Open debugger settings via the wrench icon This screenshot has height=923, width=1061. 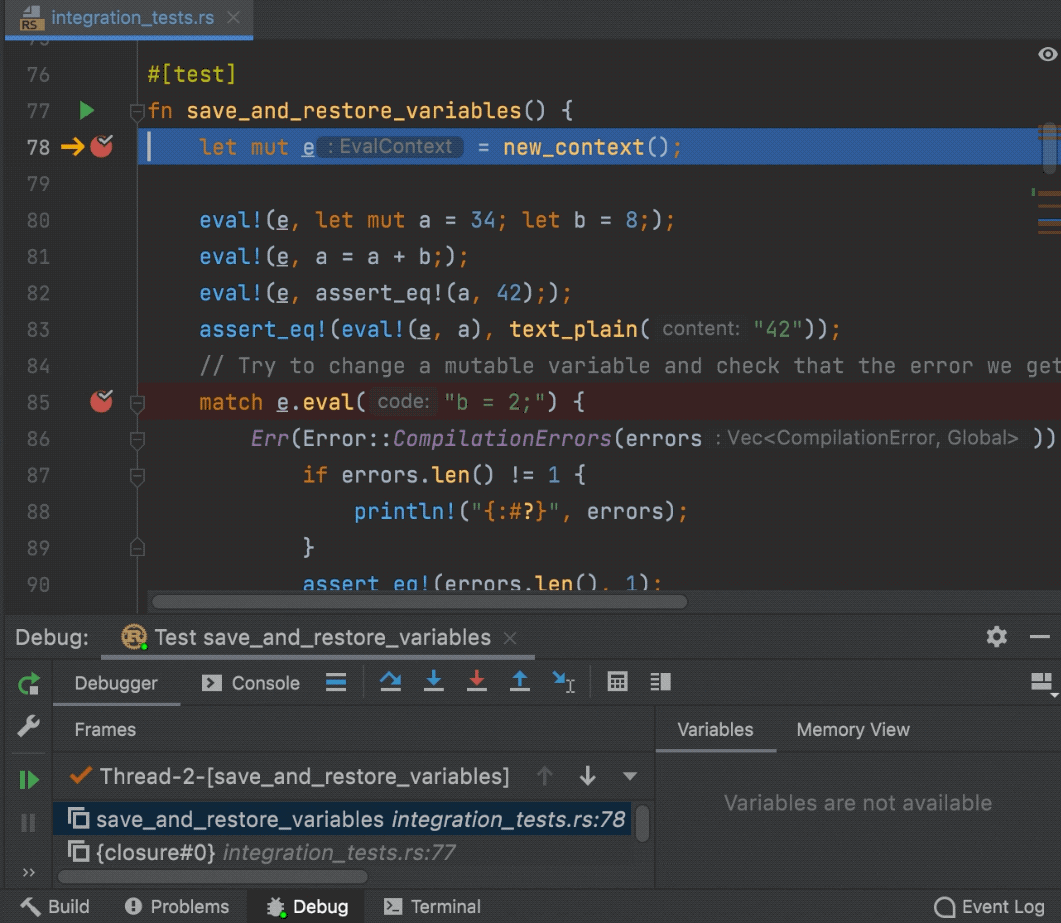coord(27,725)
